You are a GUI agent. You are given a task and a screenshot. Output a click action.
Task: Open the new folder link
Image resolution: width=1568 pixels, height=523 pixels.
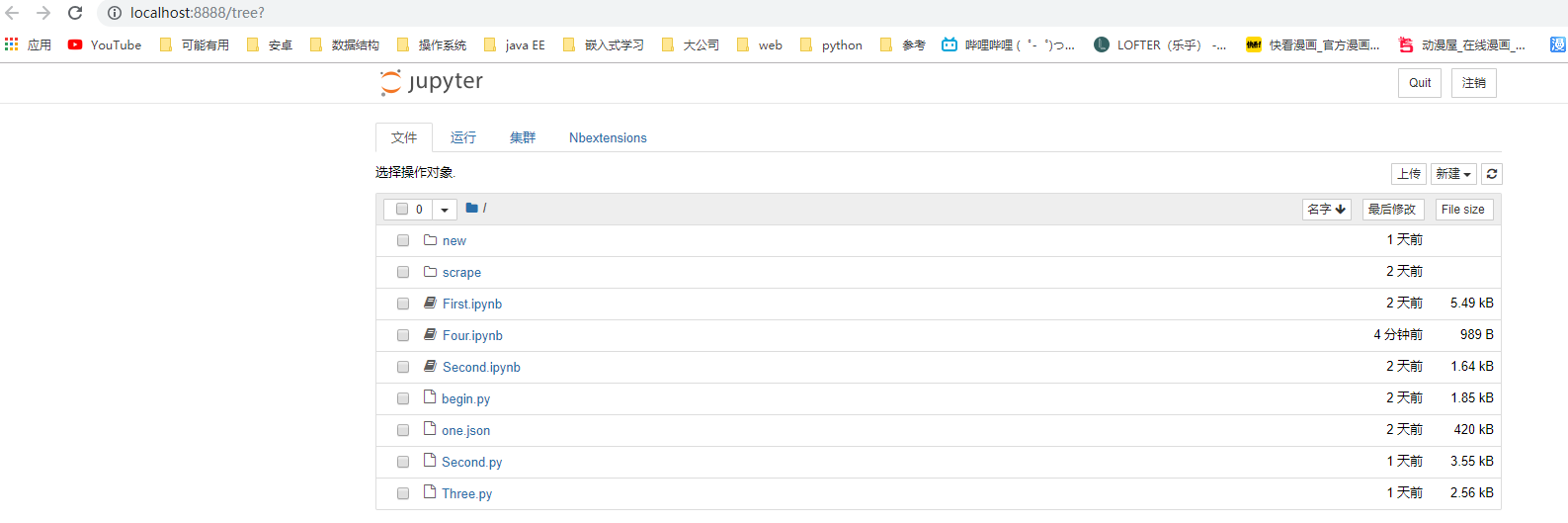[x=454, y=240]
